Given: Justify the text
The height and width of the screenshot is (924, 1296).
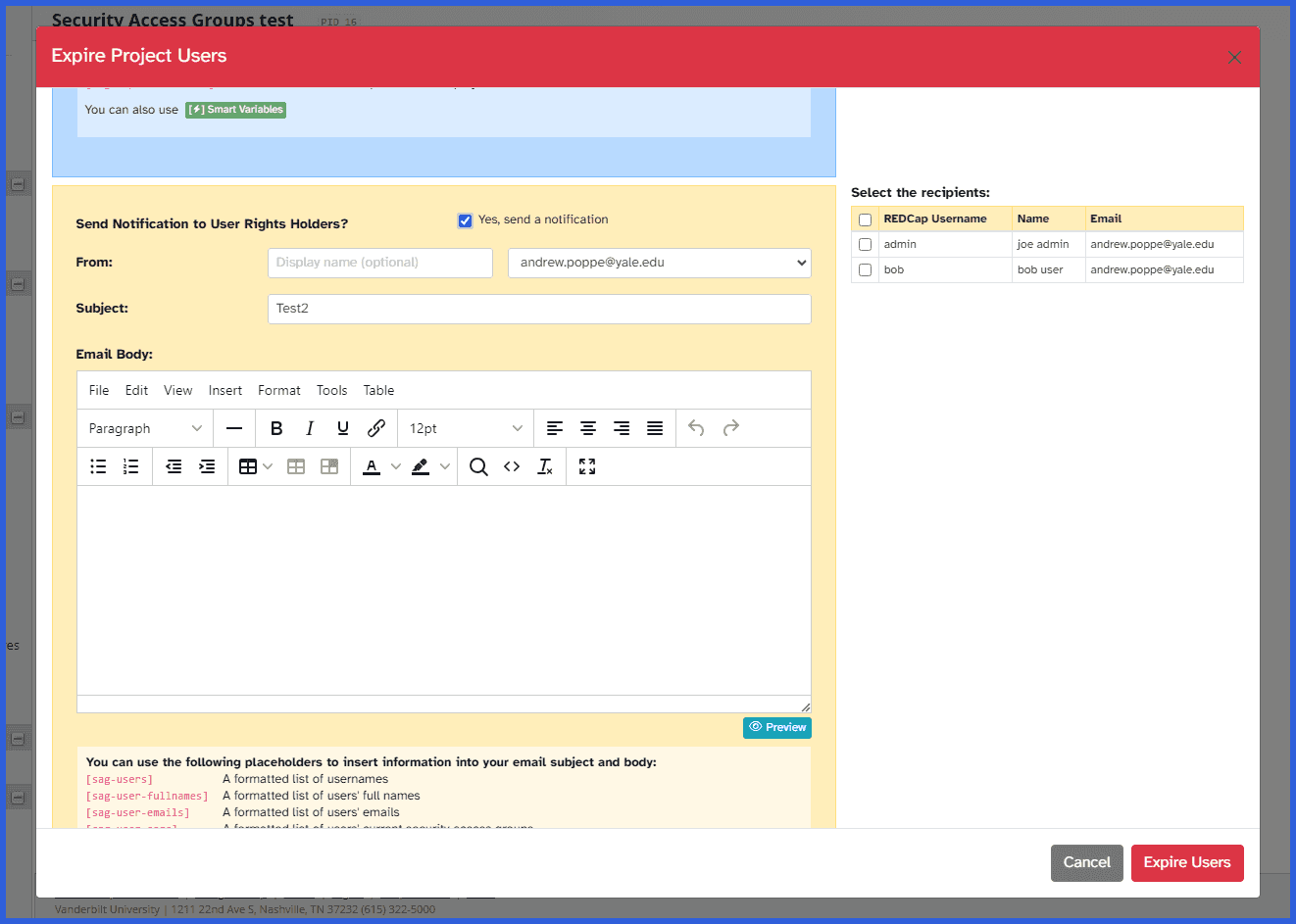Looking at the screenshot, I should point(655,428).
